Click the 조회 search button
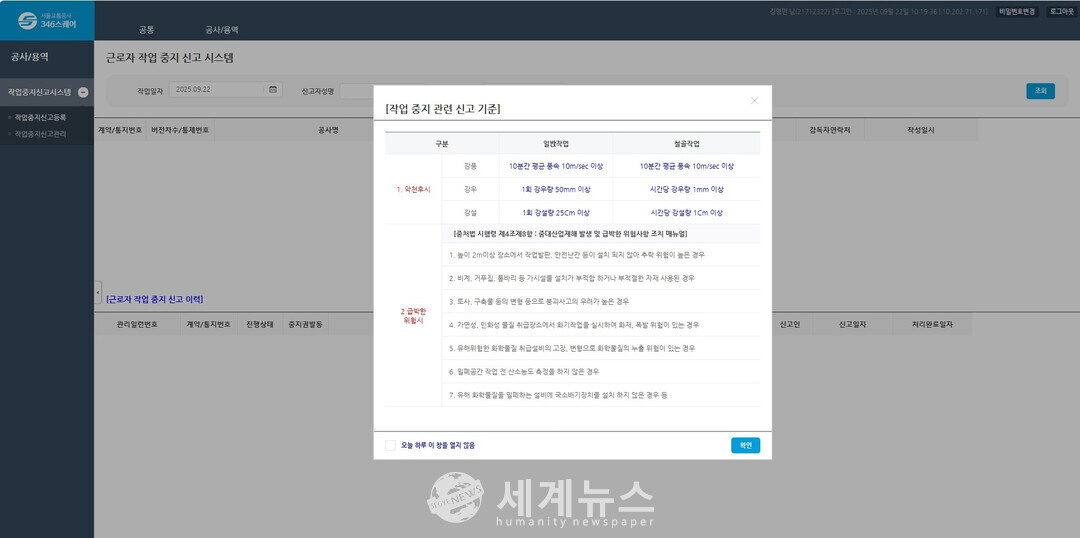Screen dimensions: 1080x538 click(x=1040, y=91)
